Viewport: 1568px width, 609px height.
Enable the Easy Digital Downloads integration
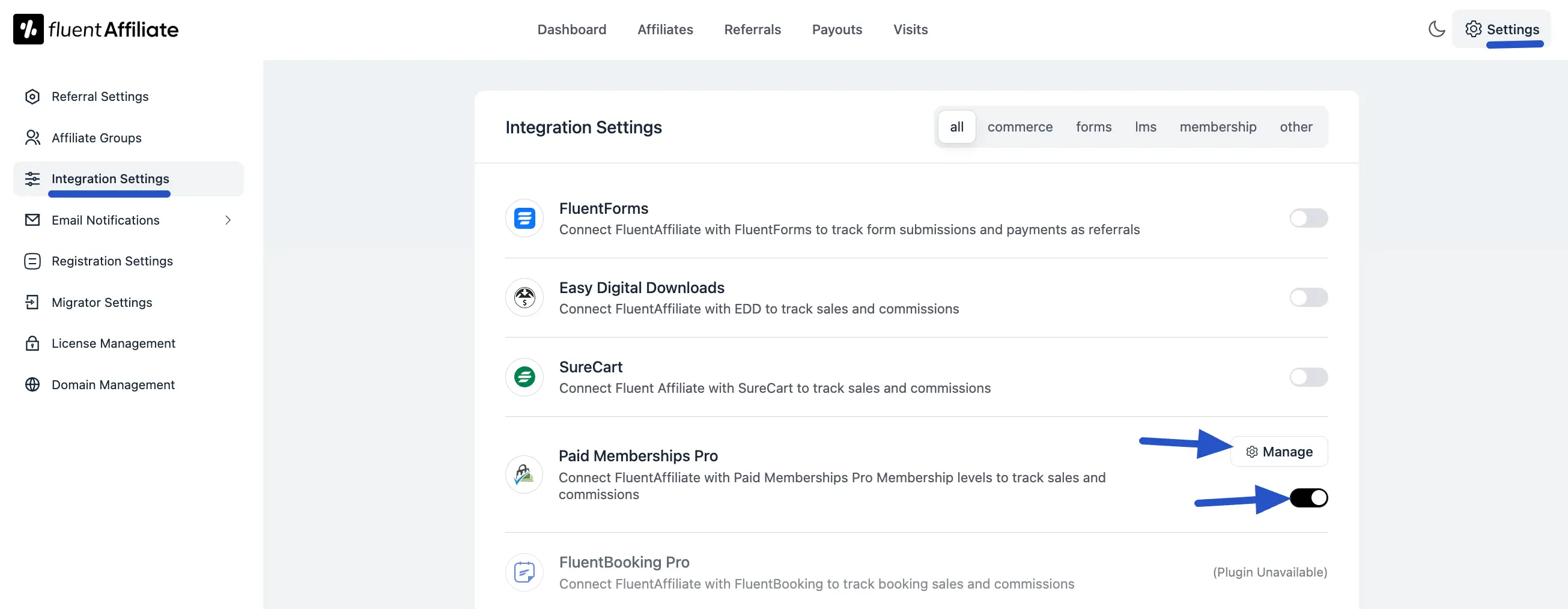[1308, 297]
